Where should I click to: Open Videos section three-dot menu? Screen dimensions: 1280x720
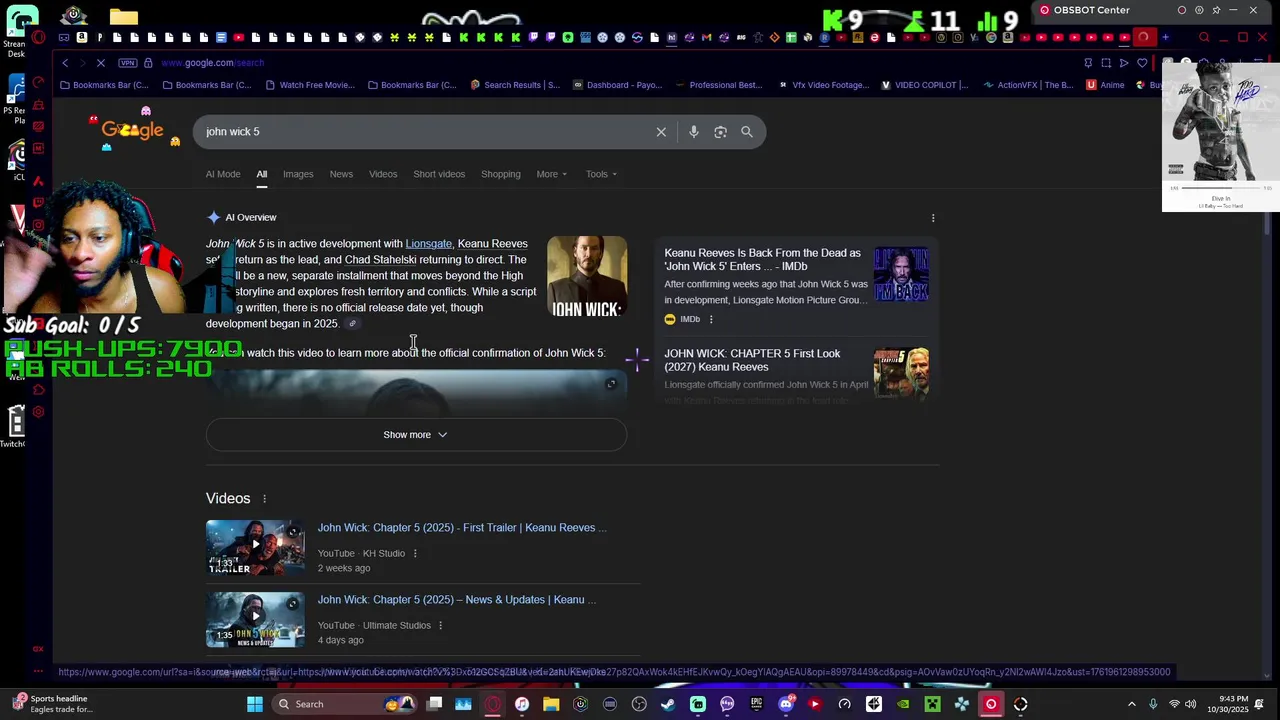[264, 499]
